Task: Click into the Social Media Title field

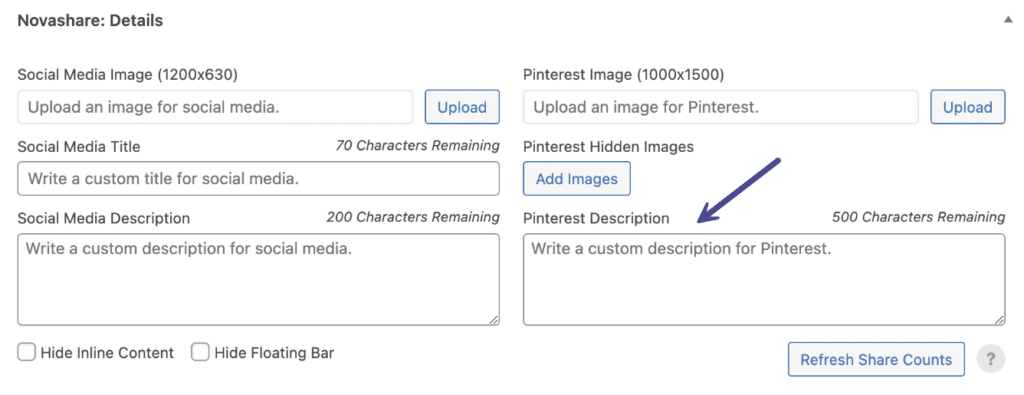Action: point(259,178)
